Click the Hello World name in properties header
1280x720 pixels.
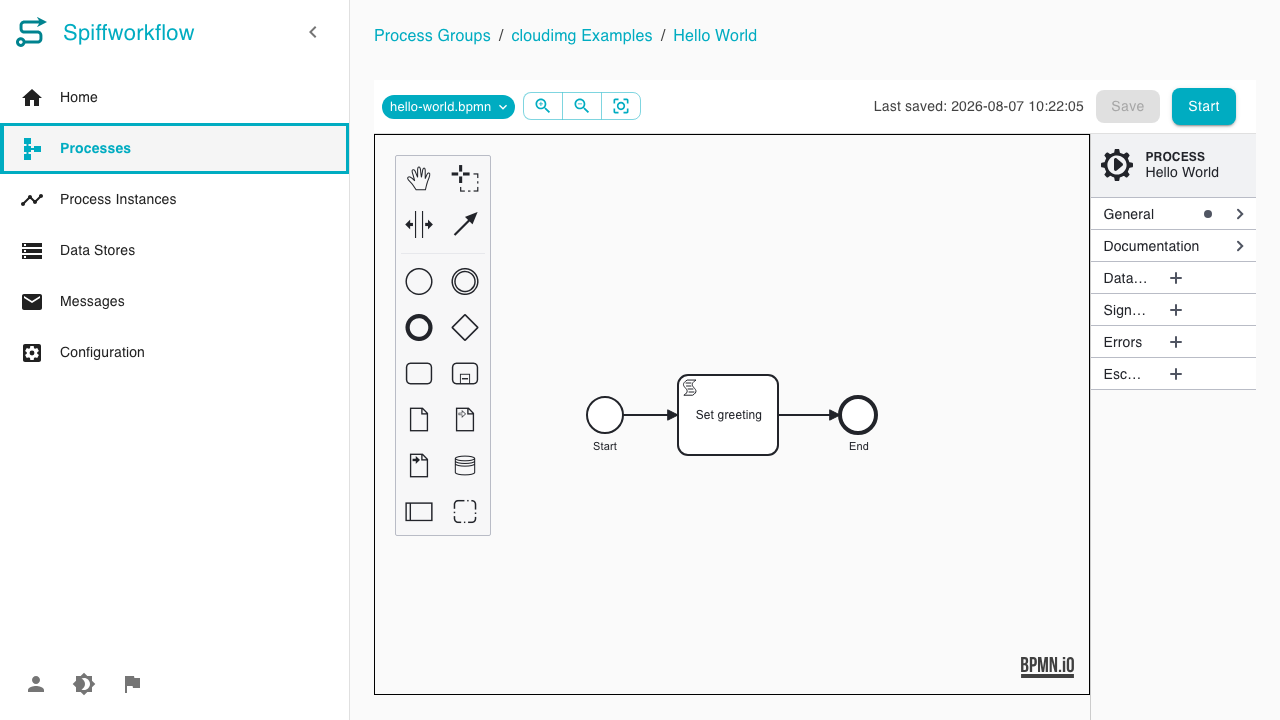pyautogui.click(x=1182, y=173)
